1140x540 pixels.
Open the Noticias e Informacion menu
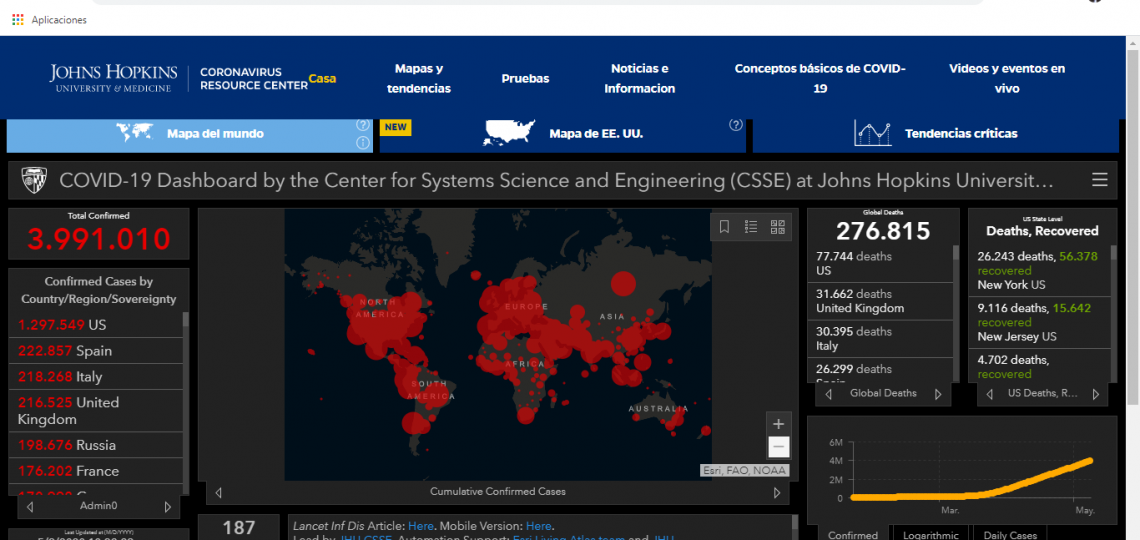pos(640,78)
